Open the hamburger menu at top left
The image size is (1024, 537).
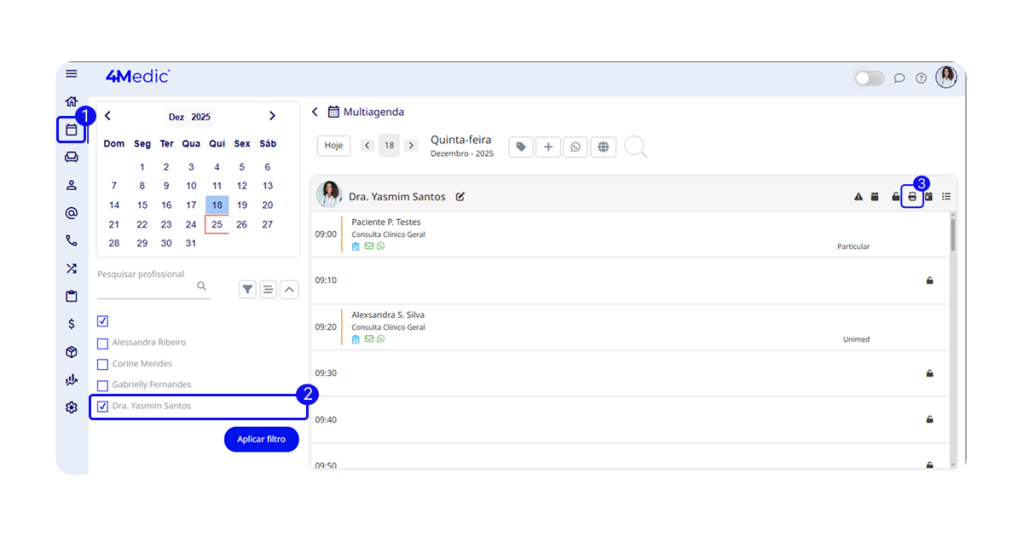point(71,74)
